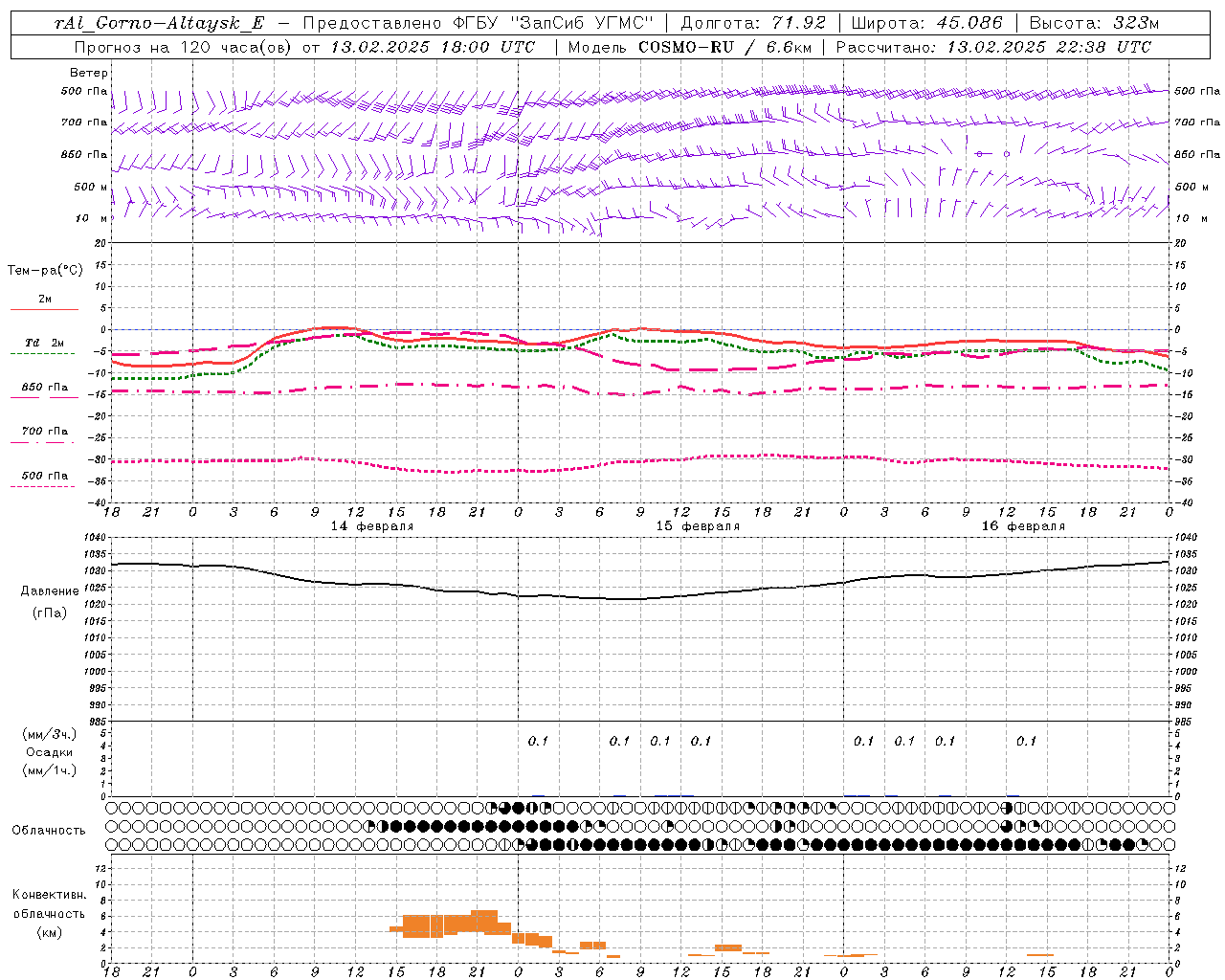Image resolution: width=1225 pixels, height=980 pixels.
Task: Click the 14 февраля date label
Action: [x=372, y=526]
